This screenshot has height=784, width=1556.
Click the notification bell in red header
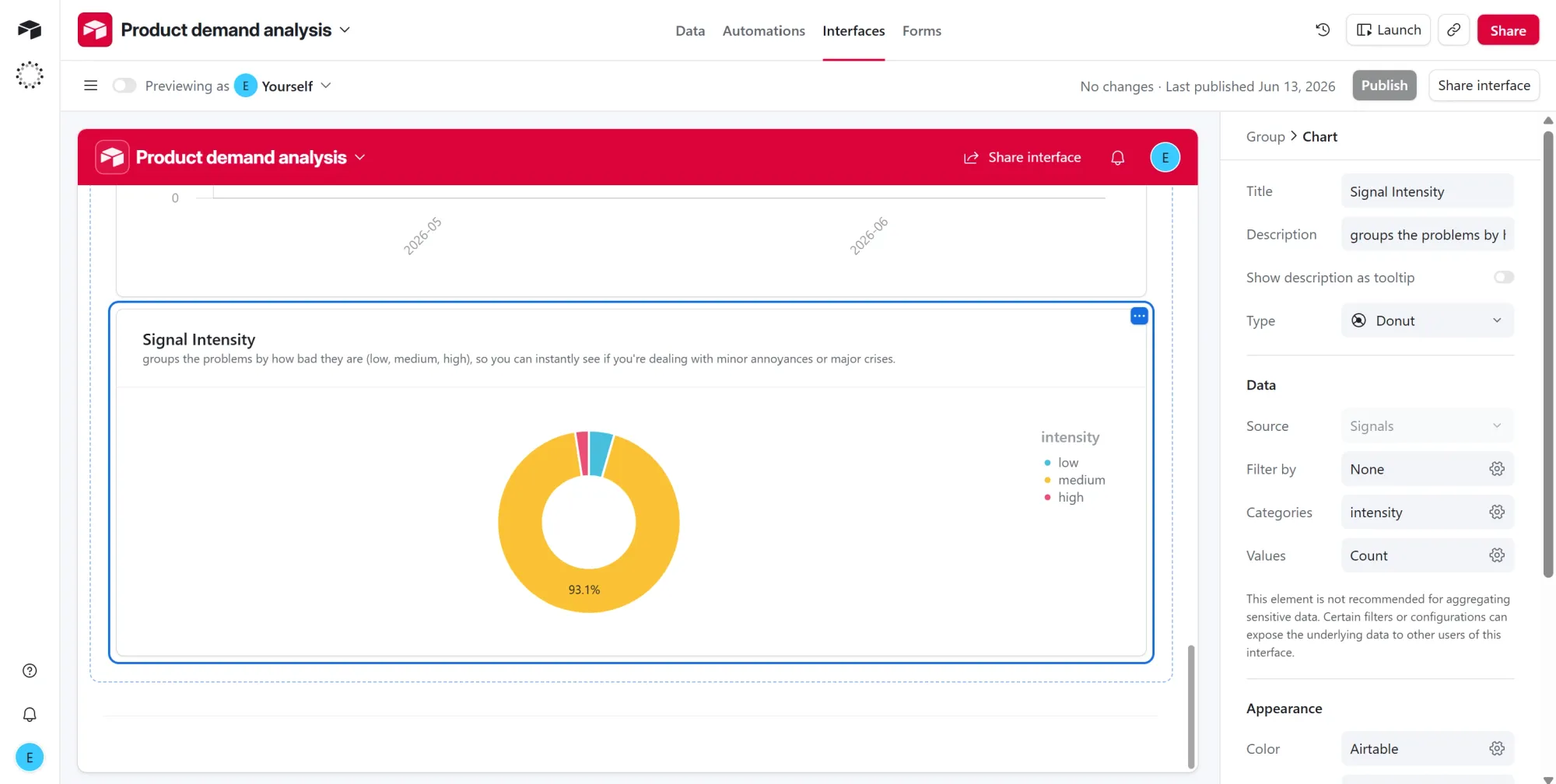point(1118,157)
